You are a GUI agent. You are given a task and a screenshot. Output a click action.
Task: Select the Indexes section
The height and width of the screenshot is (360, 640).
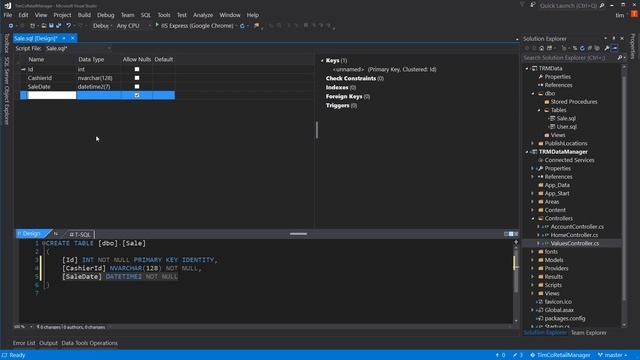click(x=341, y=87)
